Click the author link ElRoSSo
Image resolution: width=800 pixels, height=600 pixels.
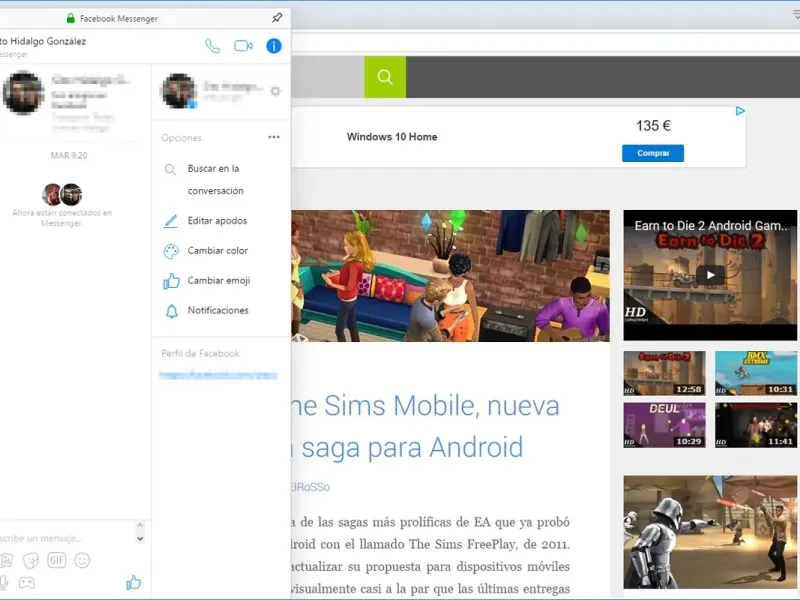click(310, 487)
